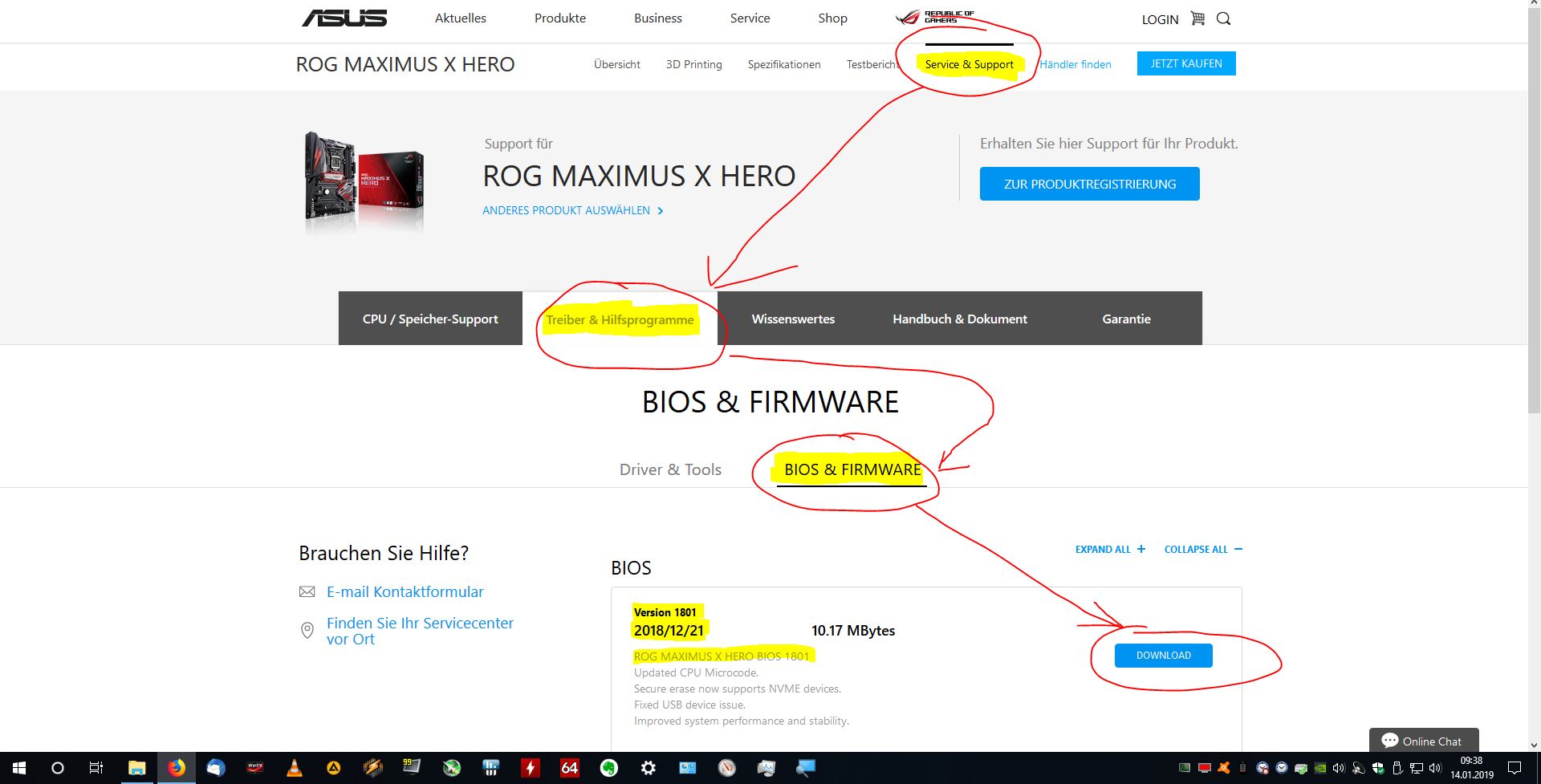Open Evernote from the taskbar

[608, 768]
